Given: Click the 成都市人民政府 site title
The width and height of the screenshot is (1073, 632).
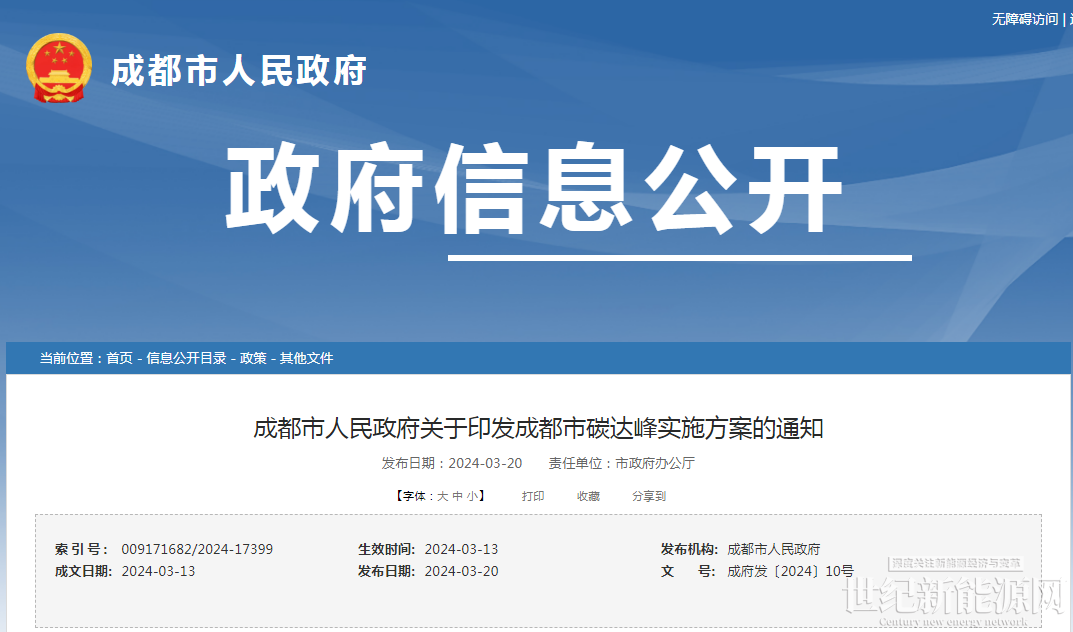Looking at the screenshot, I should [239, 71].
